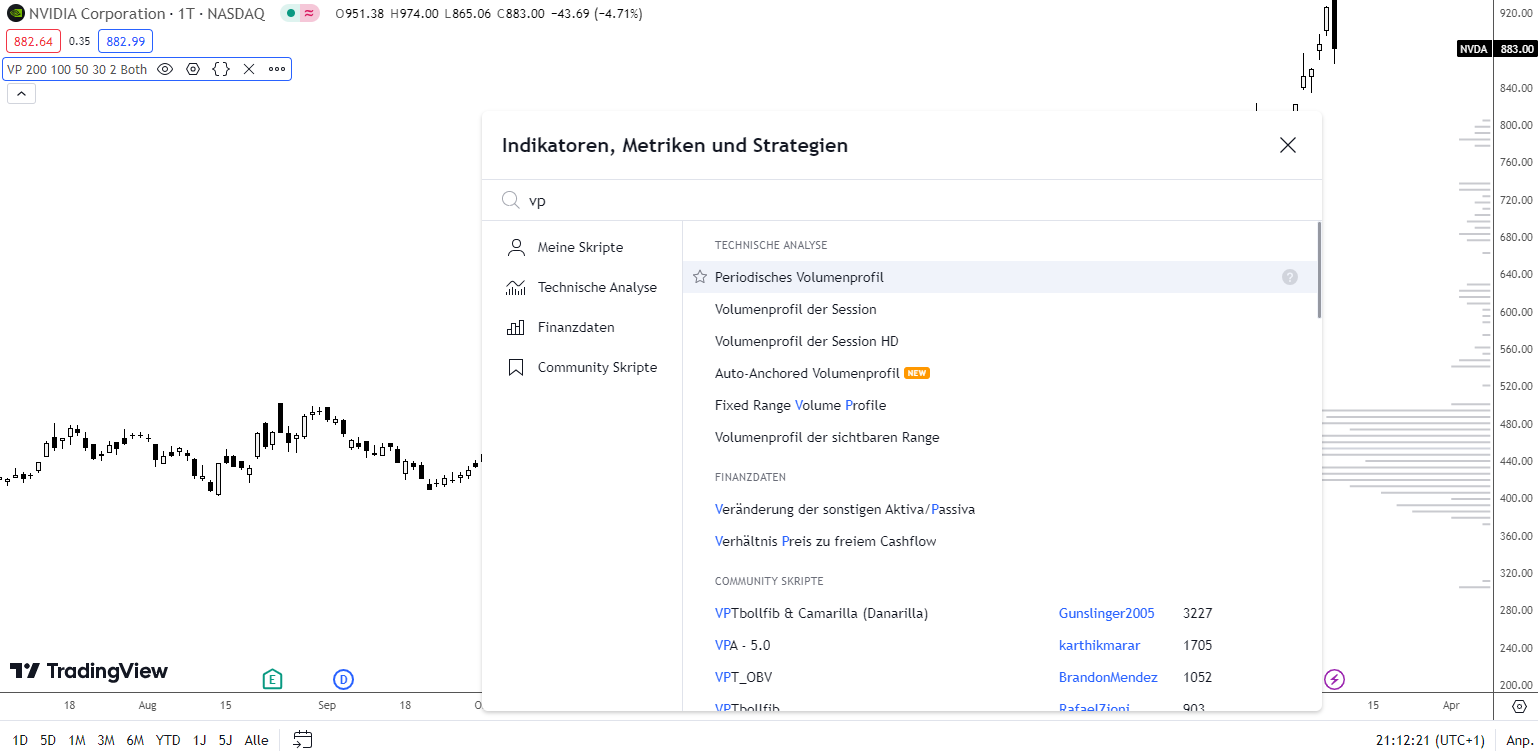Select VPT_OBV script
Image resolution: width=1538 pixels, height=755 pixels.
tap(743, 677)
